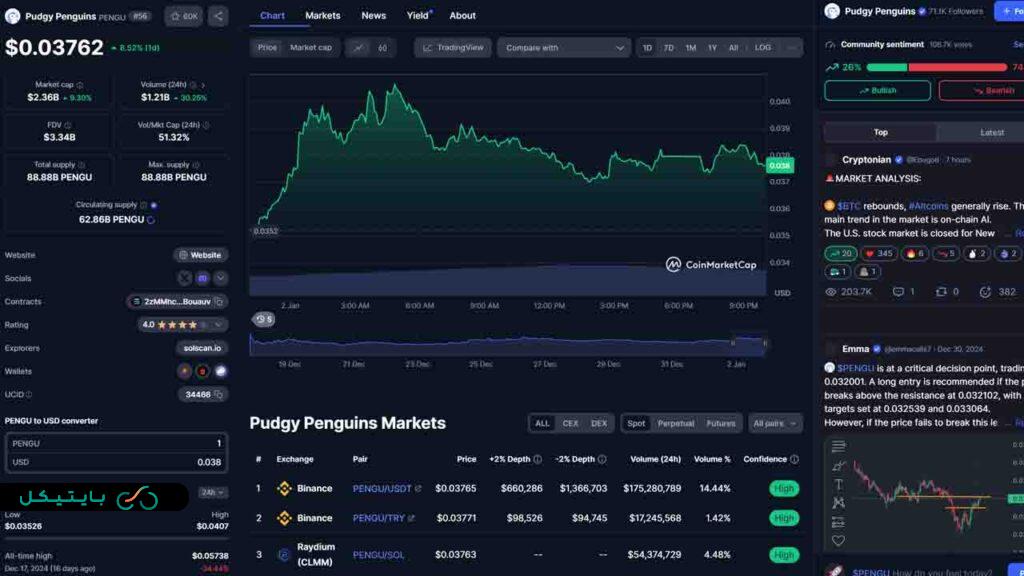Click the Market cap info icon
Viewport: 1024px width, 576px height.
[x=80, y=85]
